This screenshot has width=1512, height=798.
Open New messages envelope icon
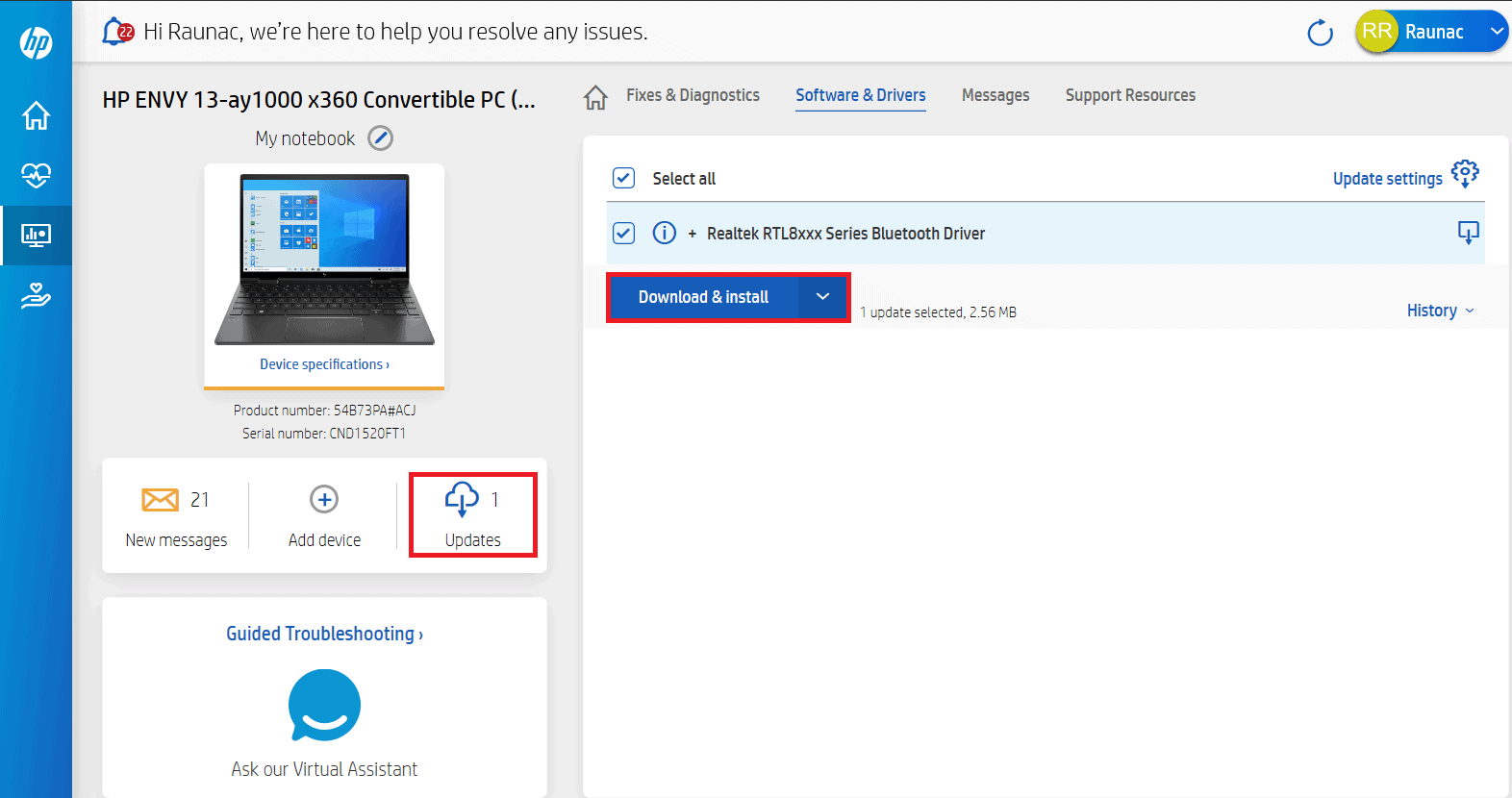(x=160, y=500)
